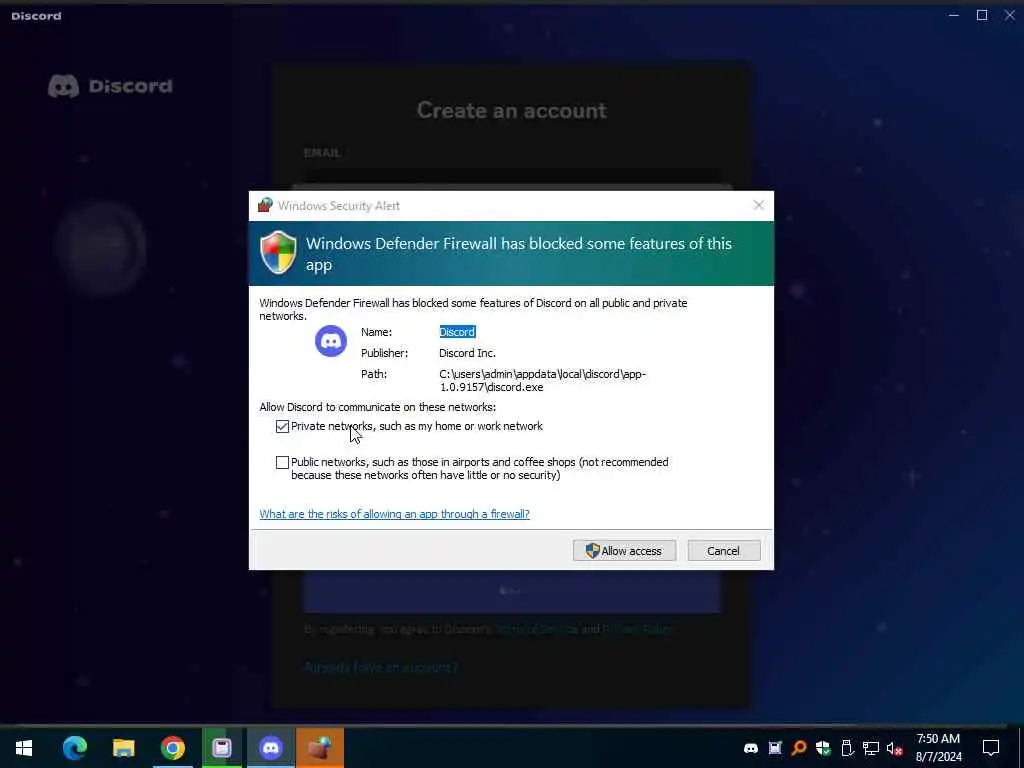Click the Discord app icon in the alert
This screenshot has width=1024, height=768.
coord(331,341)
